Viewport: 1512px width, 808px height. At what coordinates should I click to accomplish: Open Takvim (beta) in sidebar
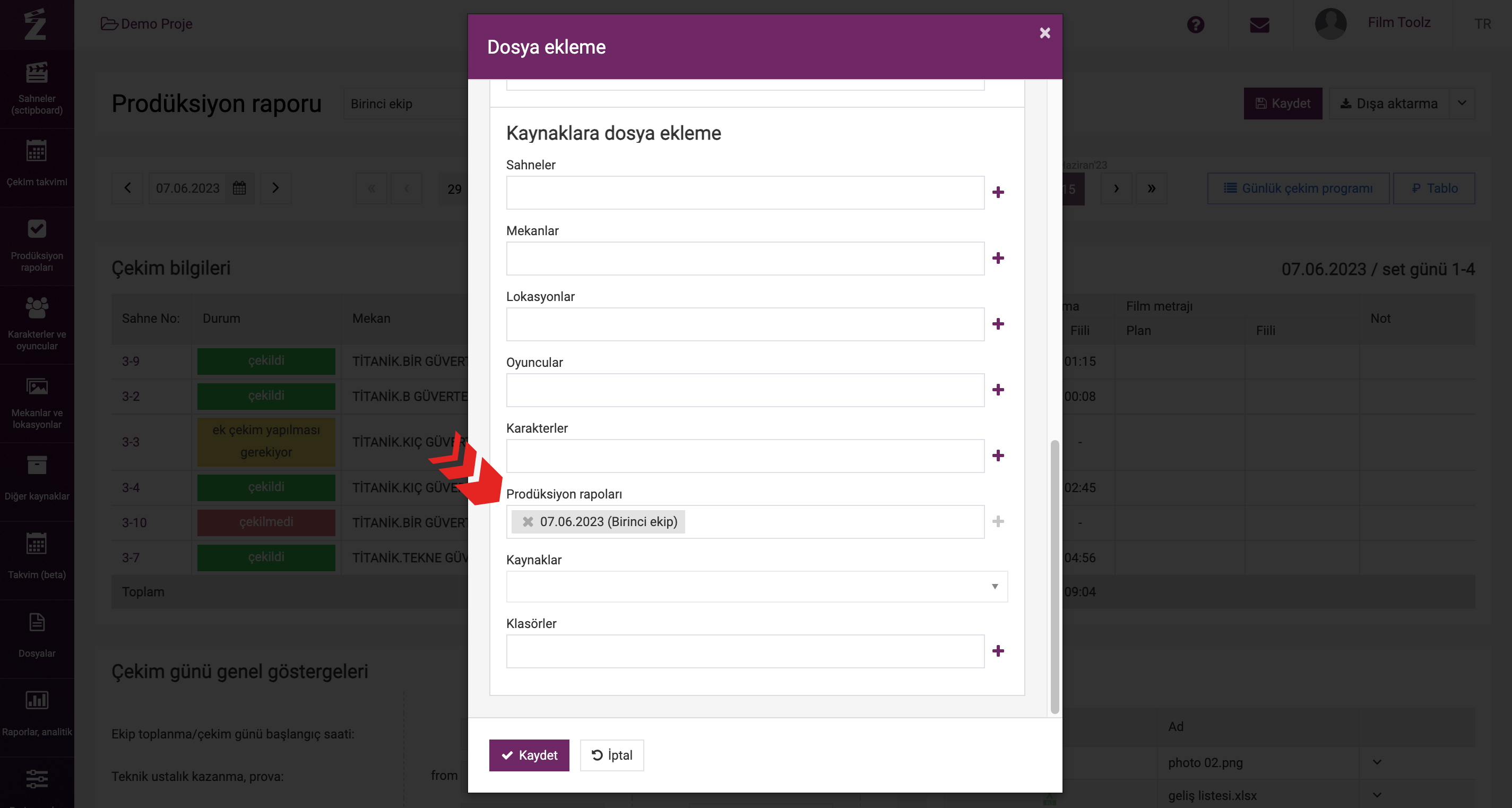(x=37, y=560)
